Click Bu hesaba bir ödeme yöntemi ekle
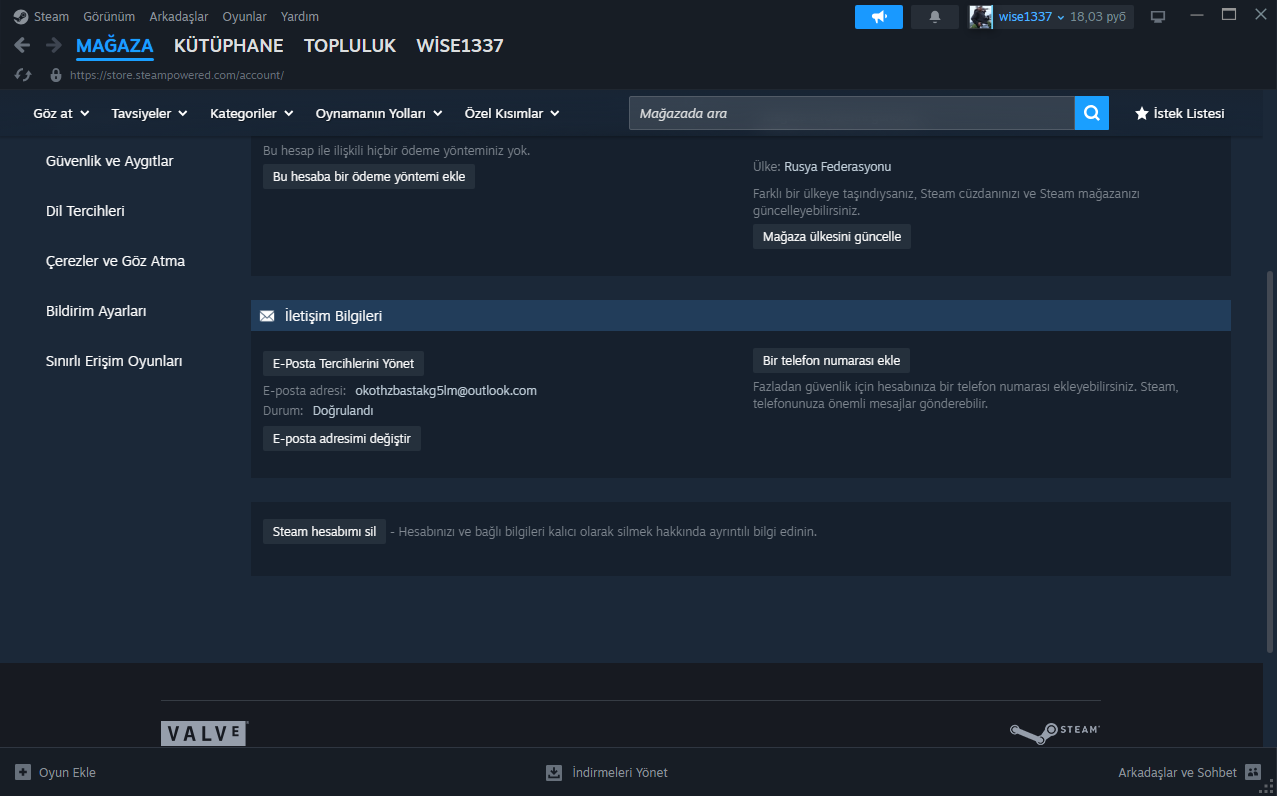The image size is (1277, 796). pyautogui.click(x=369, y=176)
